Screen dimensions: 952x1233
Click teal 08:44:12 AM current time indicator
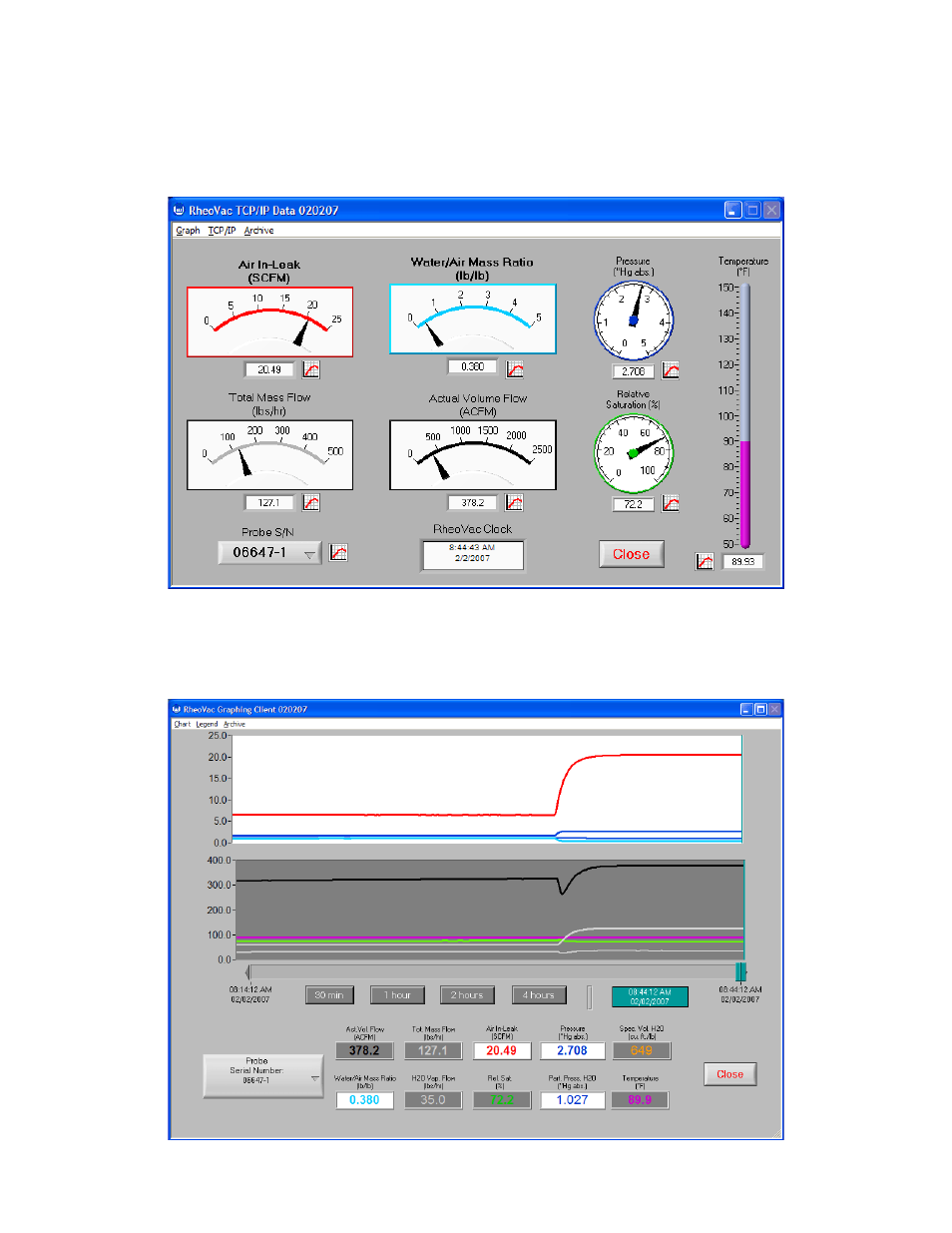pyautogui.click(x=650, y=996)
